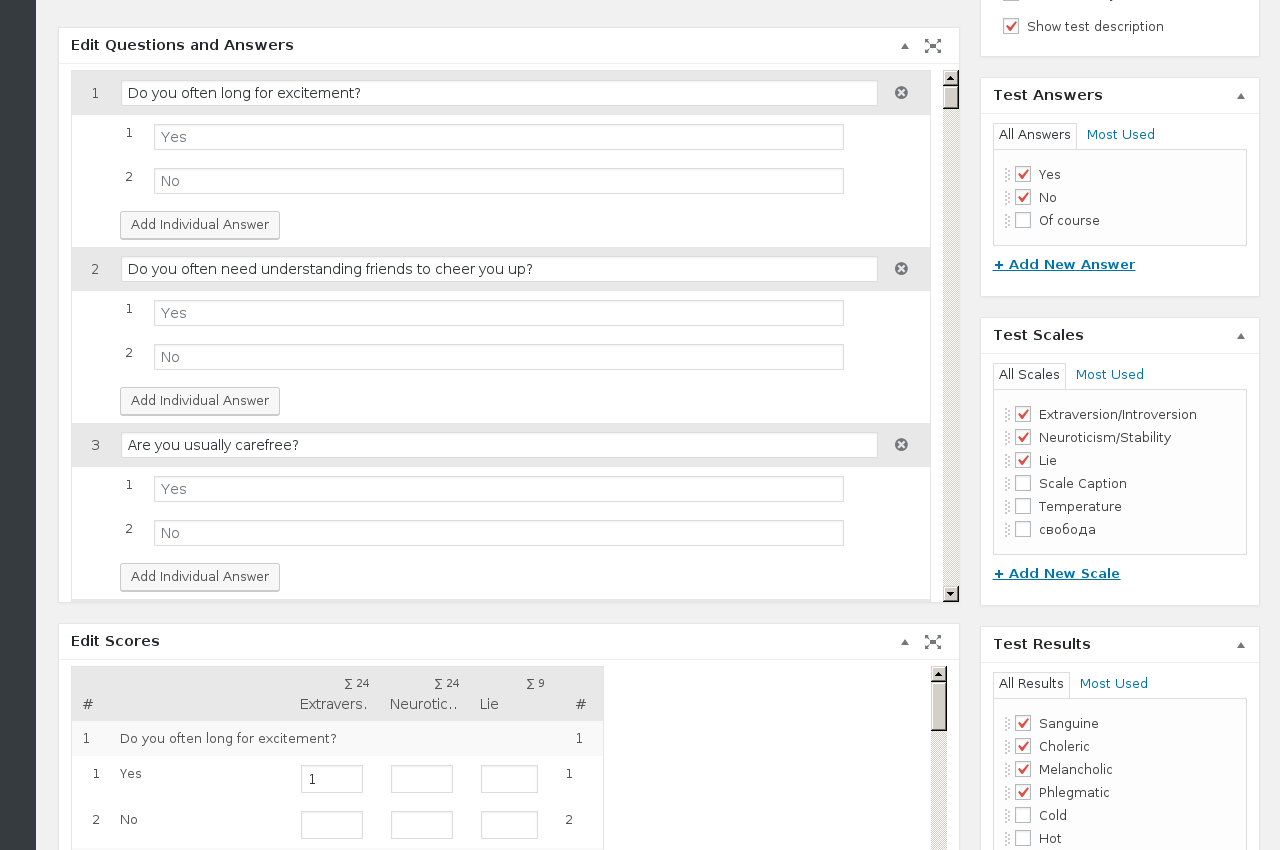Expand Edit Questions and Answers to fullscreen
Screen dimensions: 1280x850
(x=933, y=46)
